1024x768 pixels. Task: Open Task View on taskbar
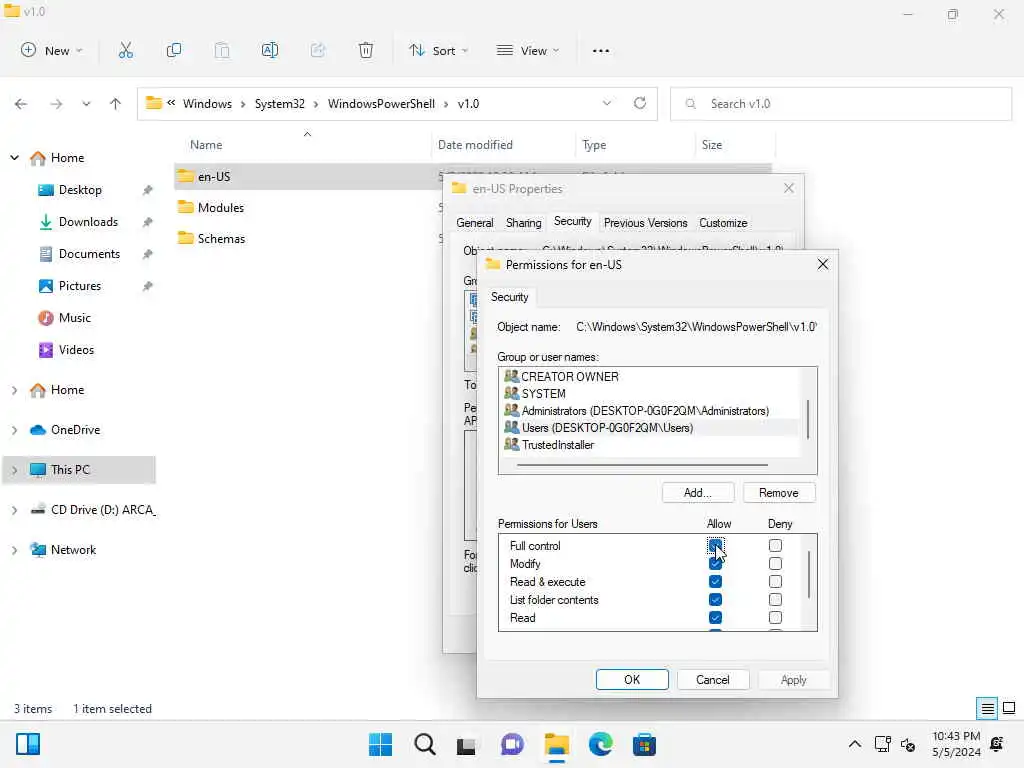[x=466, y=746]
